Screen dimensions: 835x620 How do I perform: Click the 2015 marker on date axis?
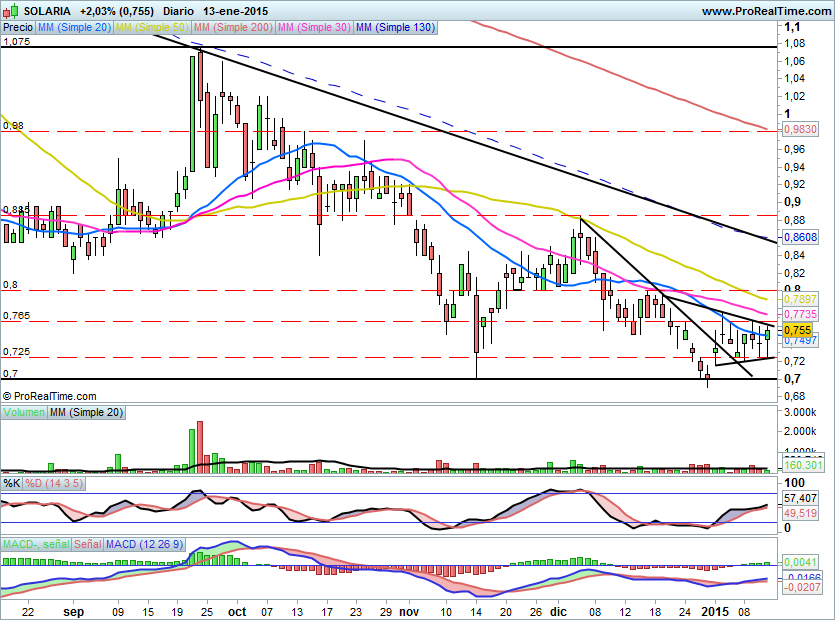[715, 609]
